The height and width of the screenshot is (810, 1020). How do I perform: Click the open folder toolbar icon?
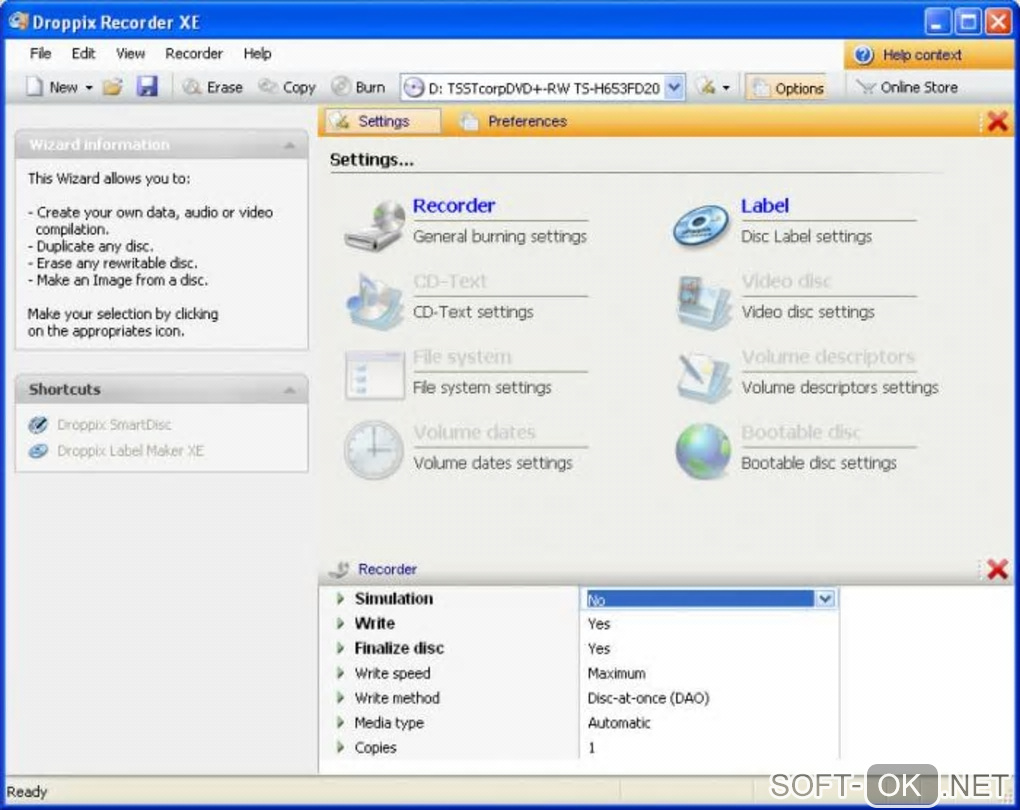click(113, 87)
